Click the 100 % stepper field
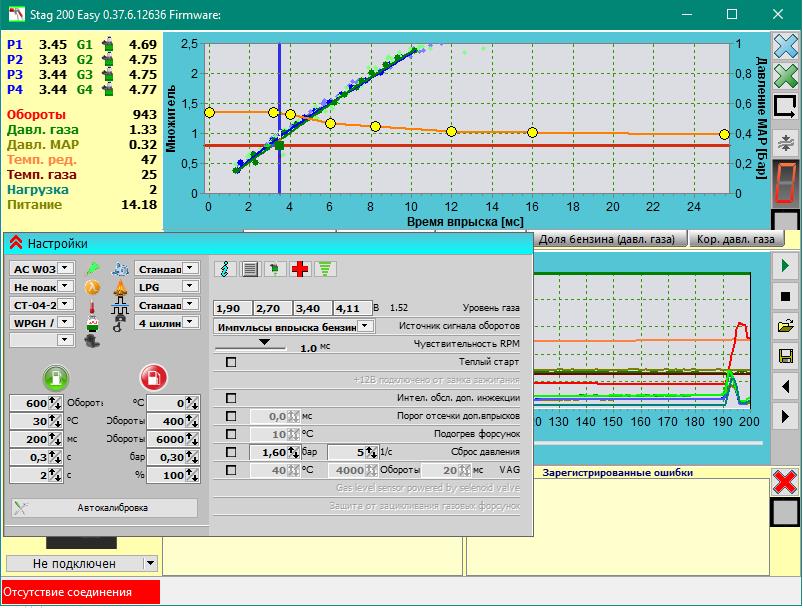Image resolution: width=803 pixels, height=608 pixels. 173,475
